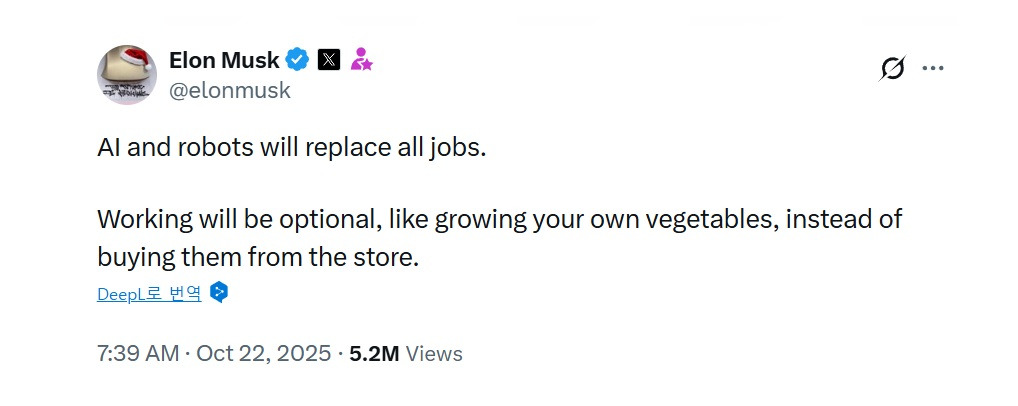Click the 5.2M view count number
This screenshot has height=406, width=1018.
click(374, 353)
